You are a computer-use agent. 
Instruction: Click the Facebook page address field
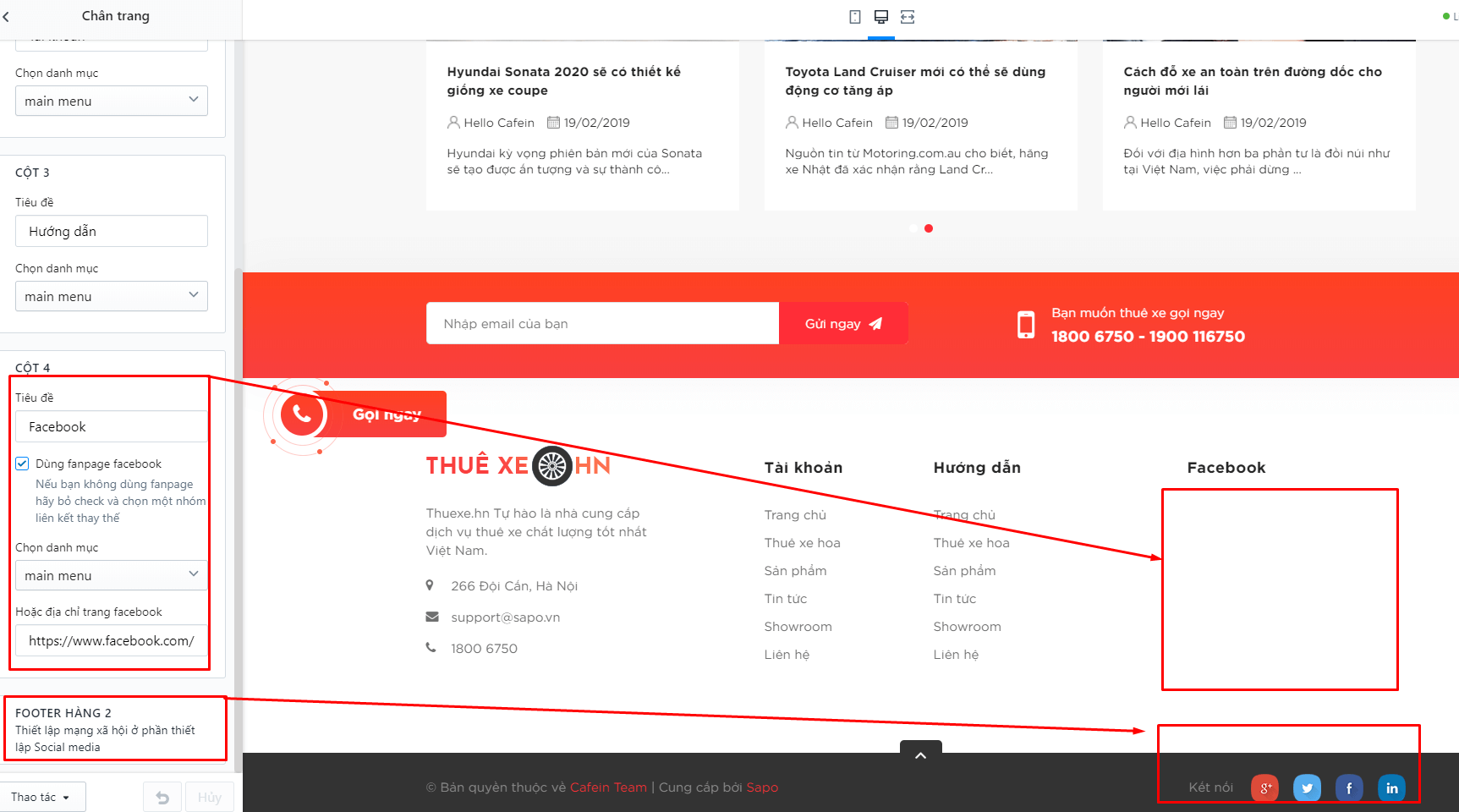coord(112,640)
